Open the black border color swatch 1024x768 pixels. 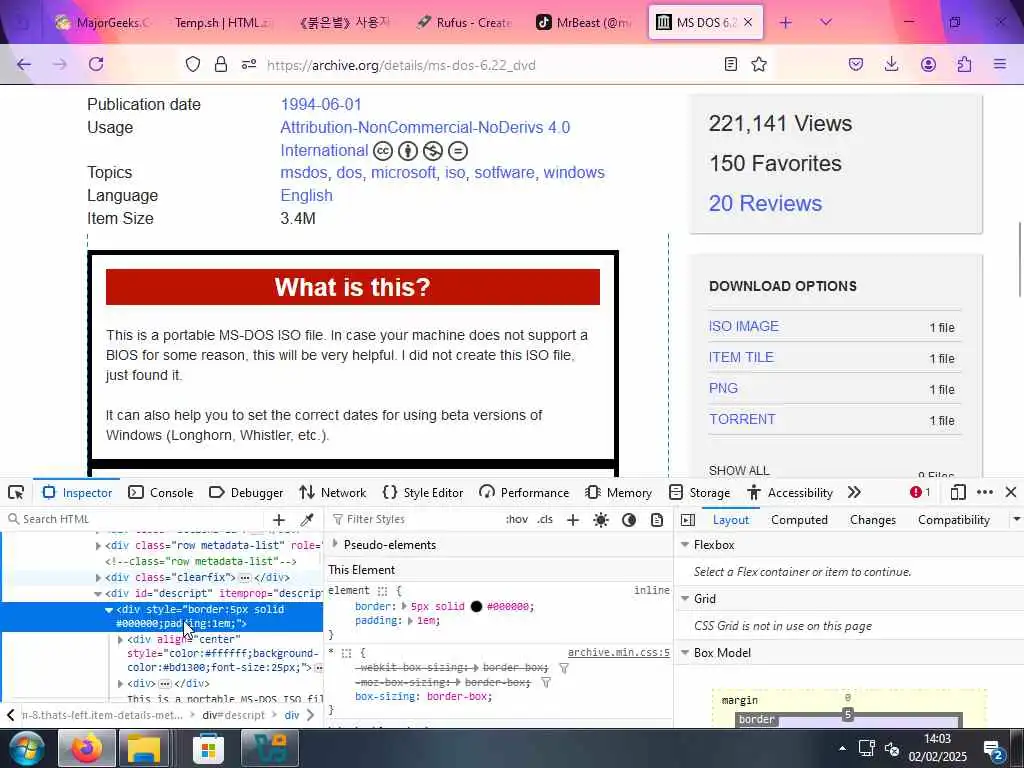point(476,606)
